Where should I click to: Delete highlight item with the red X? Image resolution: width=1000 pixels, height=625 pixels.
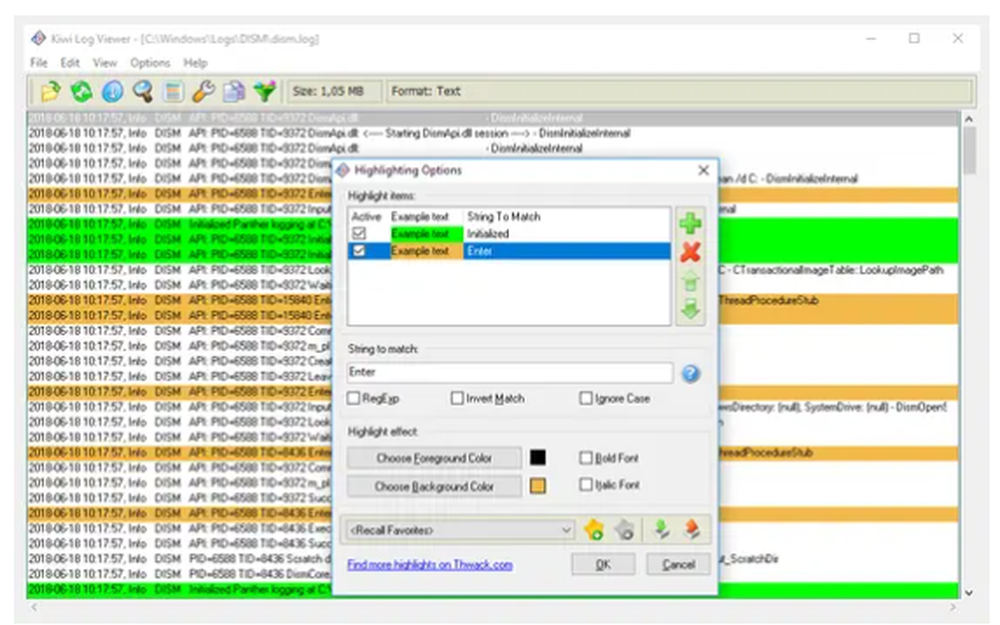pos(690,252)
